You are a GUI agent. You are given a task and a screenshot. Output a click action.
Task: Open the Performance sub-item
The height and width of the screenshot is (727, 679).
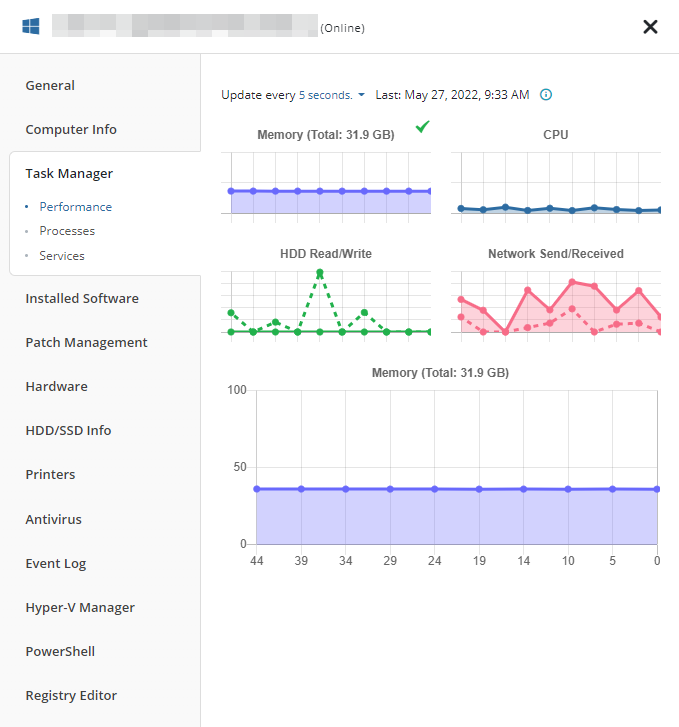click(x=75, y=207)
